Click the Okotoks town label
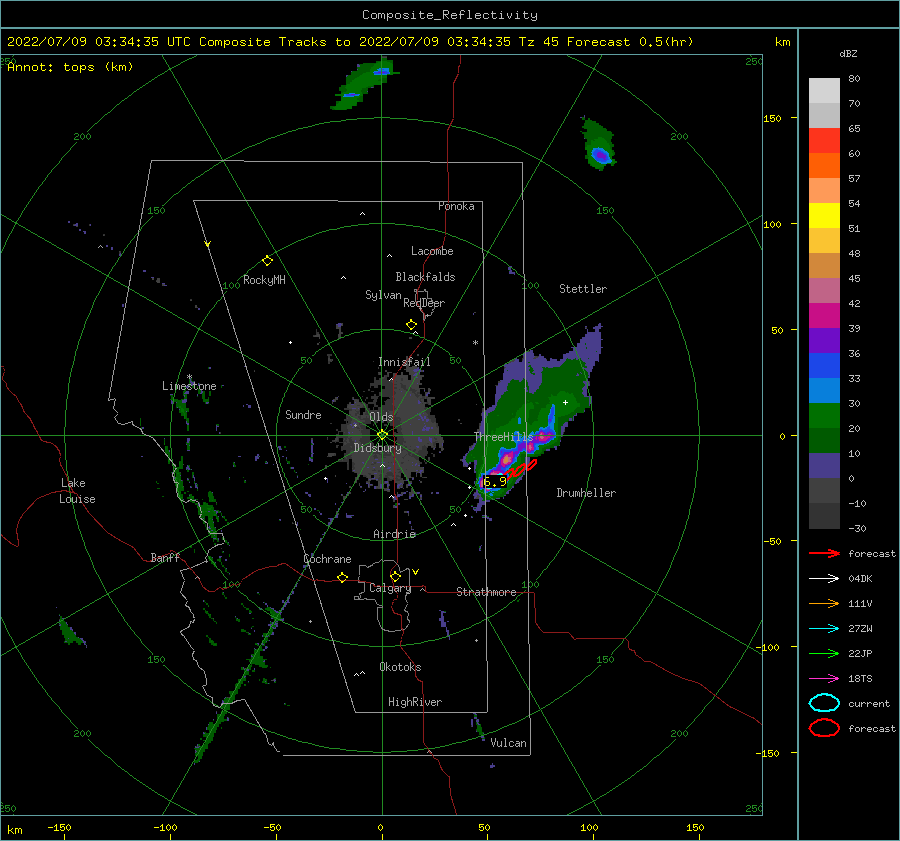 point(400,667)
